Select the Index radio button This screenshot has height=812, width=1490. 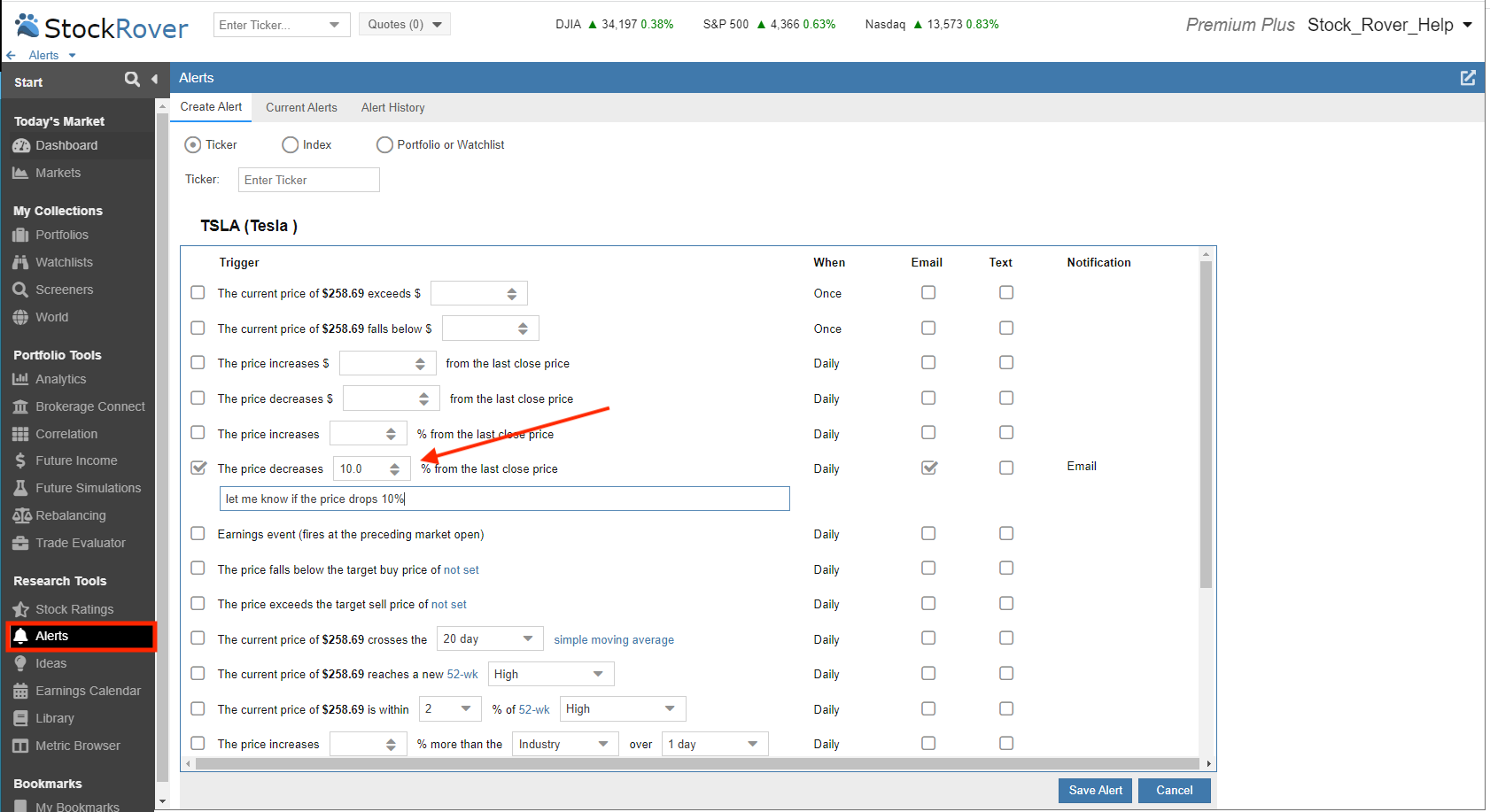[290, 144]
